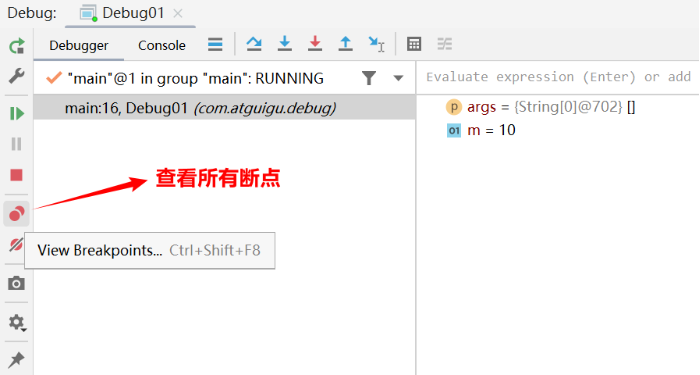Take thread dump camera icon
The image size is (700, 375).
tap(17, 283)
